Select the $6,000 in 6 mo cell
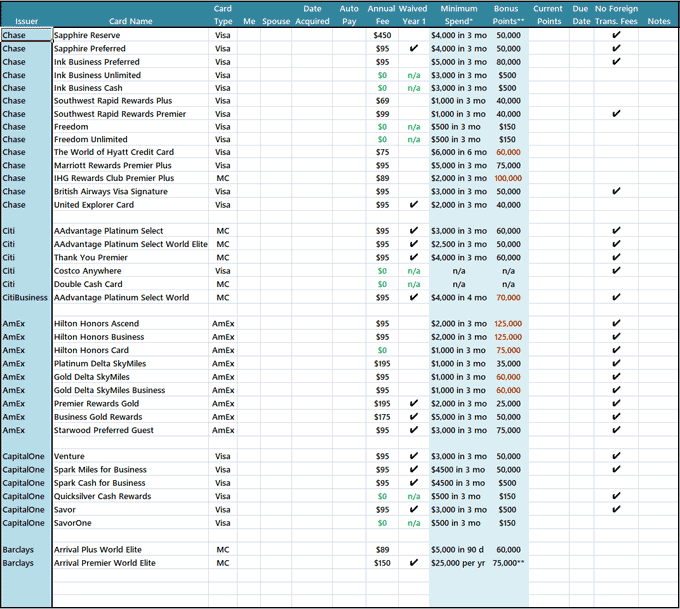The width and height of the screenshot is (680, 609). [459, 152]
